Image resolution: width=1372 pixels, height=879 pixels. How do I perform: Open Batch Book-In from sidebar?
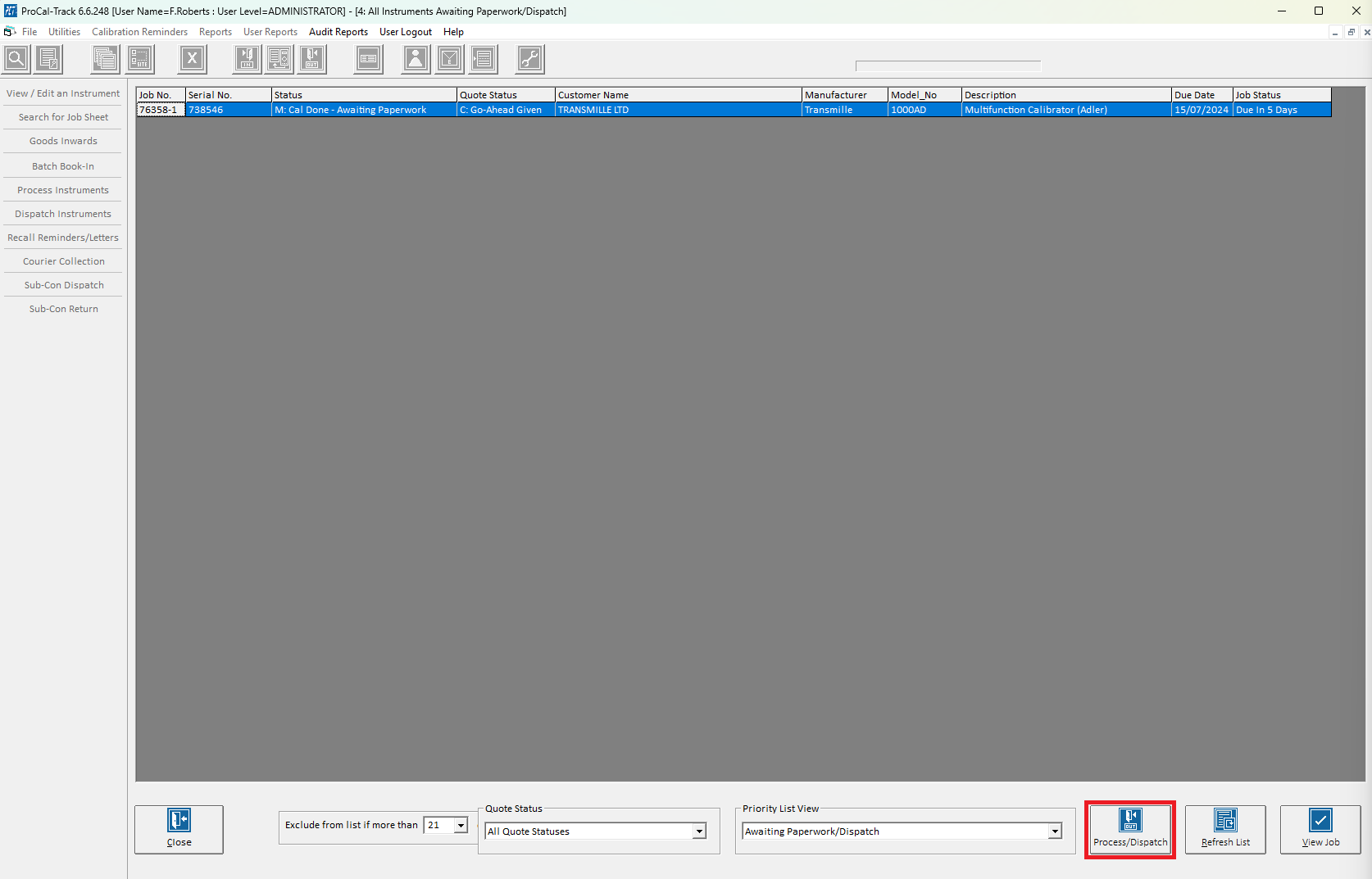click(x=63, y=166)
